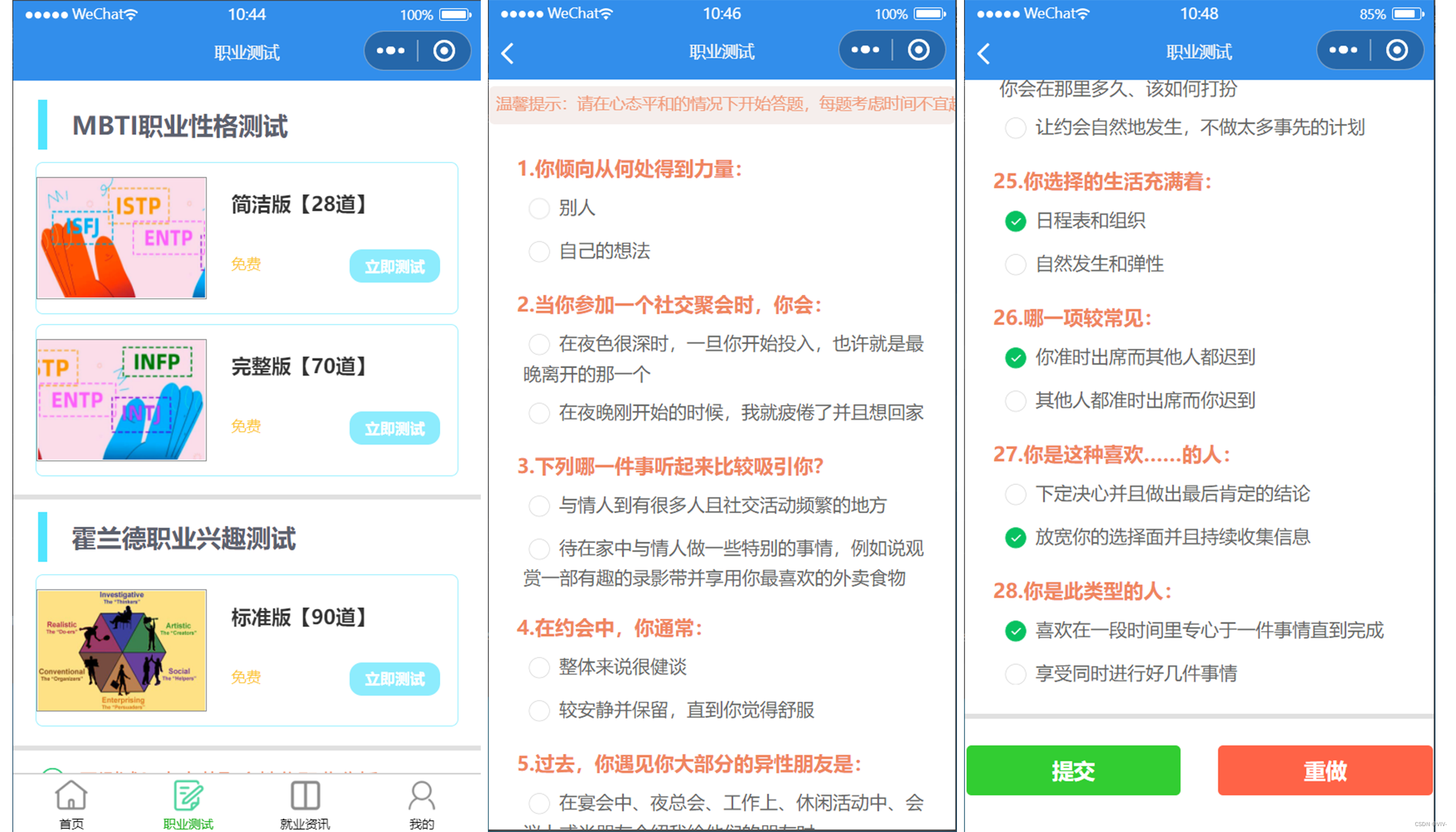Select 别人 radio option
Image resolution: width=1456 pixels, height=832 pixels.
pyautogui.click(x=539, y=208)
